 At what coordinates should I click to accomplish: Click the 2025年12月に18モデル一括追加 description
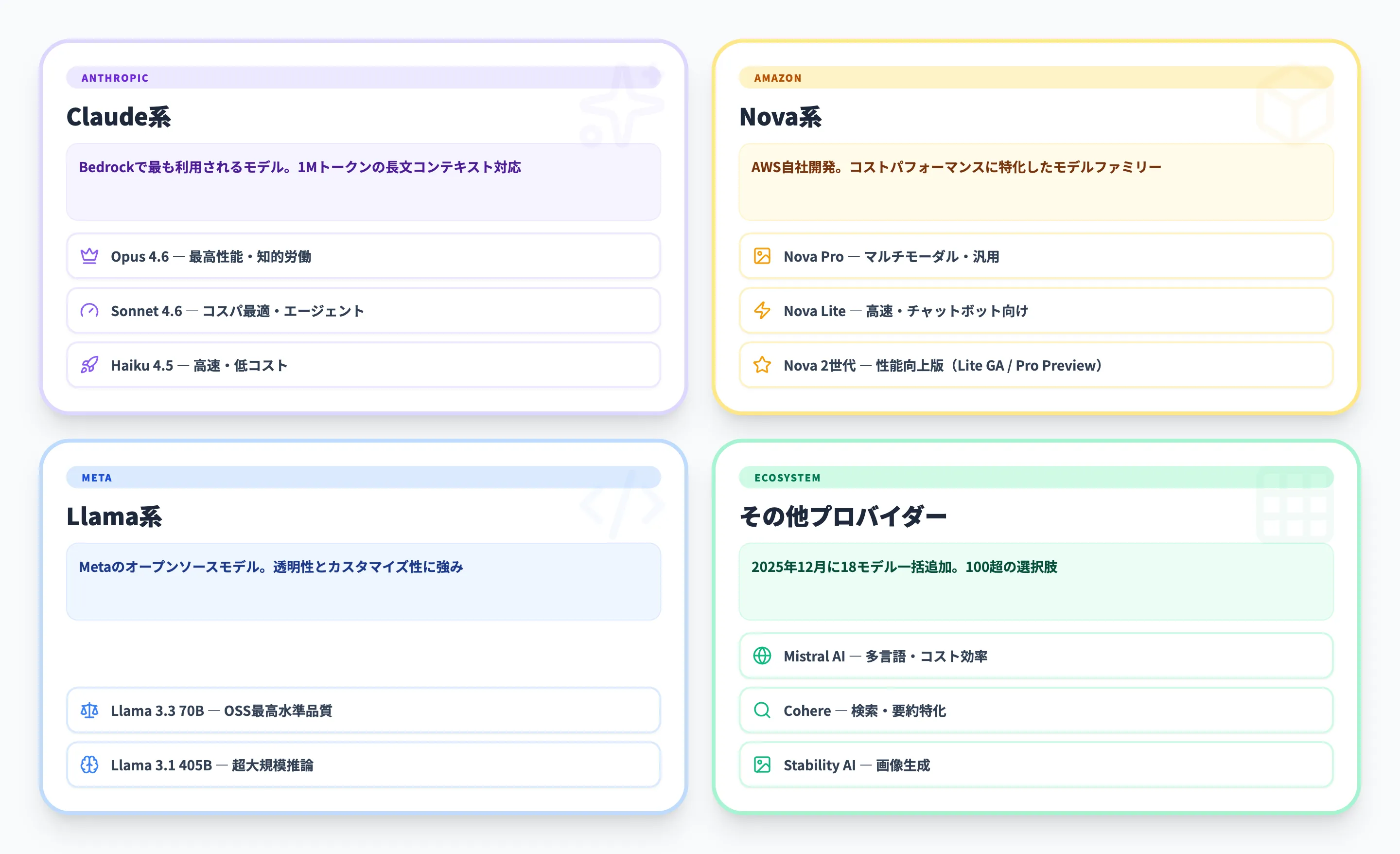(904, 567)
